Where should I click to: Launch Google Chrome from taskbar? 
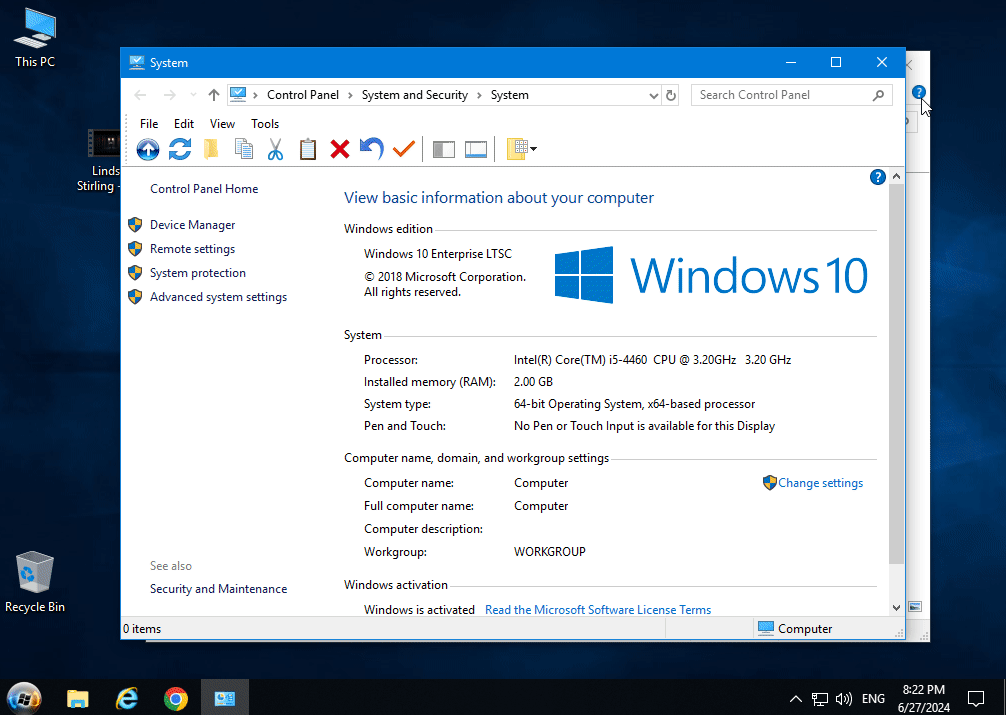[175, 698]
